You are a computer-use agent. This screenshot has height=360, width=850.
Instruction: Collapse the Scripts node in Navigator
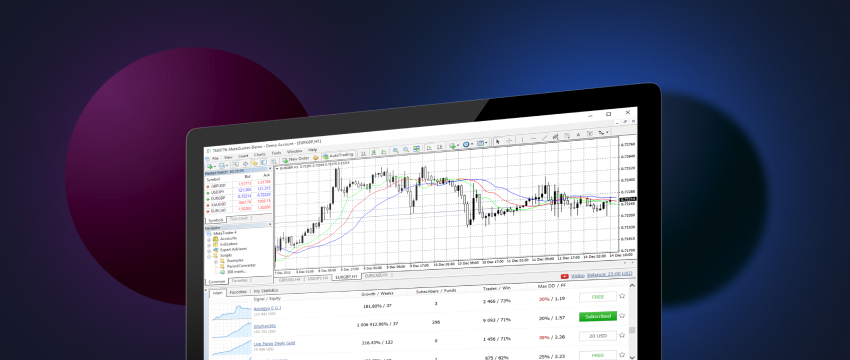coord(209,255)
